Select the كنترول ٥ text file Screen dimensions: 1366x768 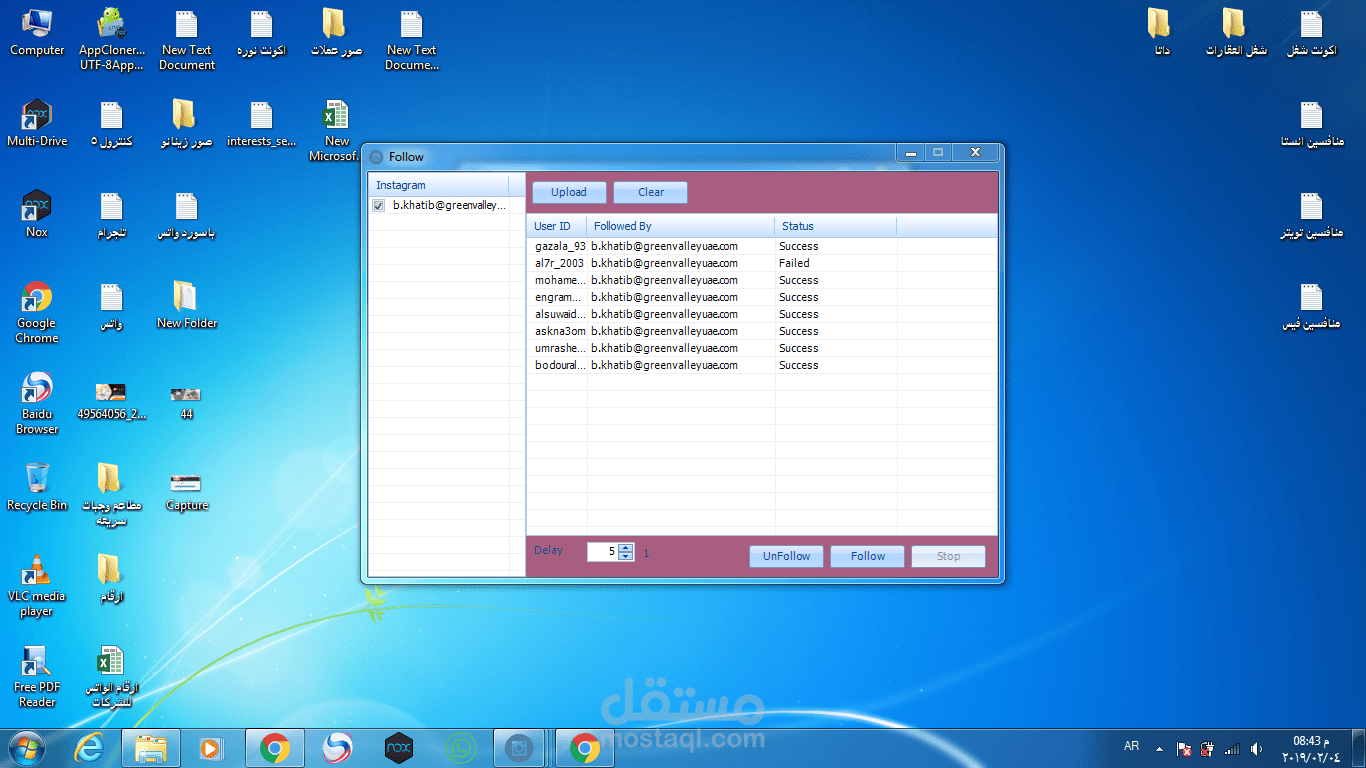[112, 123]
